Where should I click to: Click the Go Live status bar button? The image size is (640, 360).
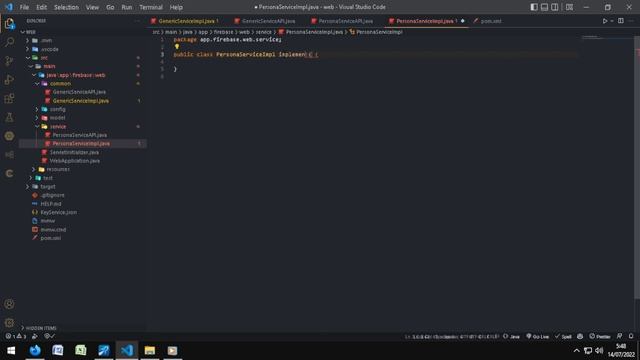click(x=538, y=336)
